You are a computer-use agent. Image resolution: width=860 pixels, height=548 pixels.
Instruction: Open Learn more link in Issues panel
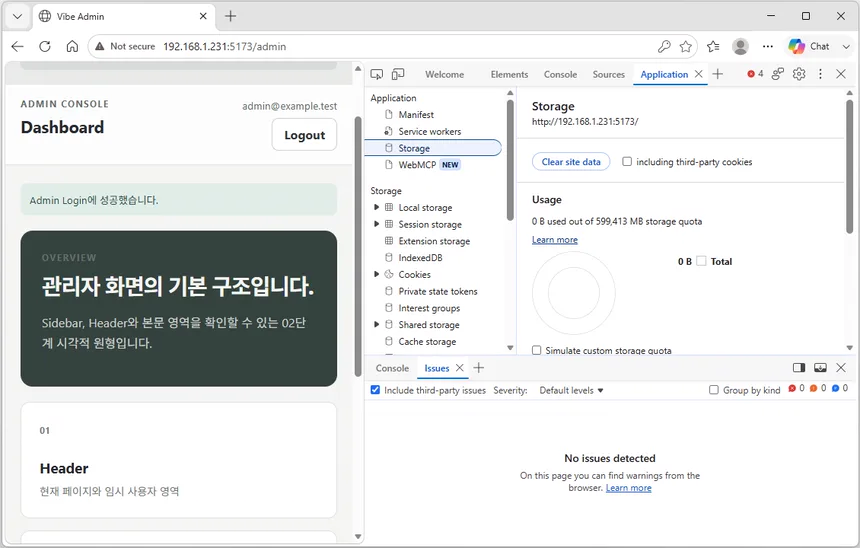(x=629, y=488)
